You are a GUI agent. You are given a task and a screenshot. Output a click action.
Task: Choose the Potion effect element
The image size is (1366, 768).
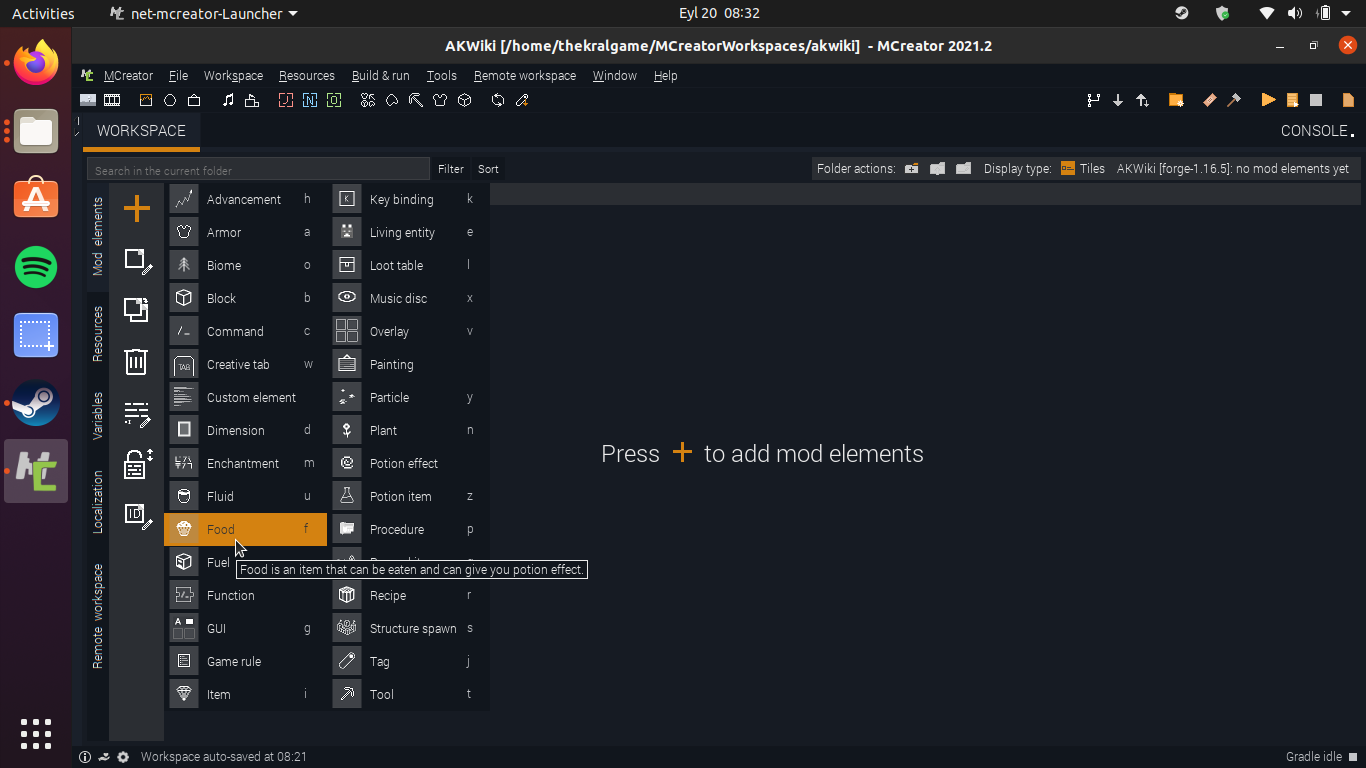[x=408, y=463]
